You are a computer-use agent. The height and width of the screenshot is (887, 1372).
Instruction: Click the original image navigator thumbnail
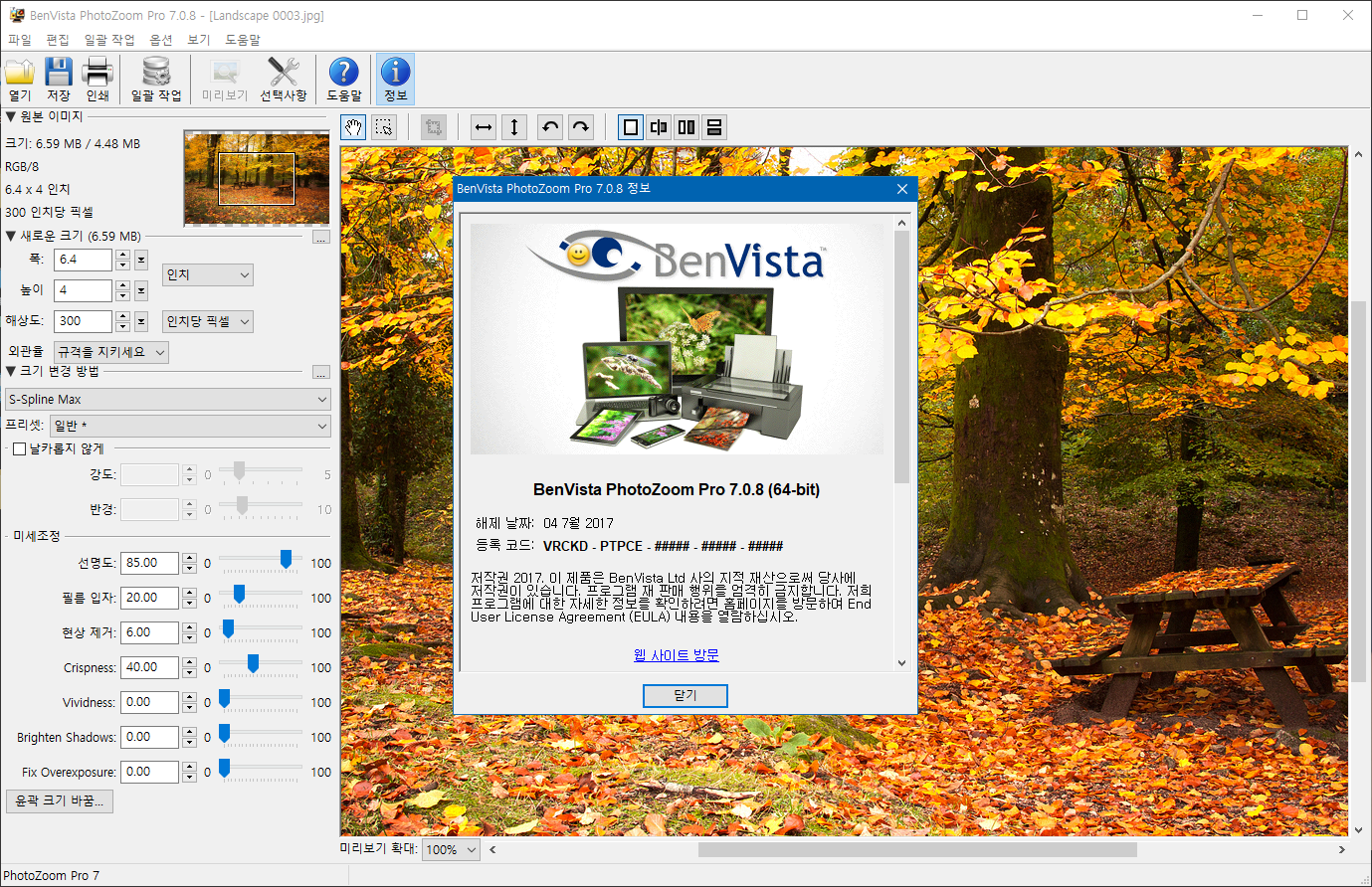pyautogui.click(x=257, y=177)
